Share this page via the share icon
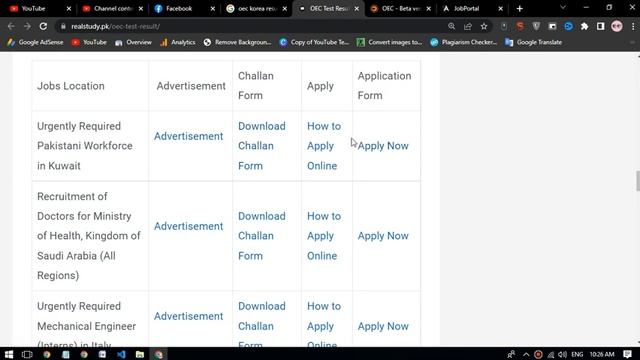 coord(468,26)
